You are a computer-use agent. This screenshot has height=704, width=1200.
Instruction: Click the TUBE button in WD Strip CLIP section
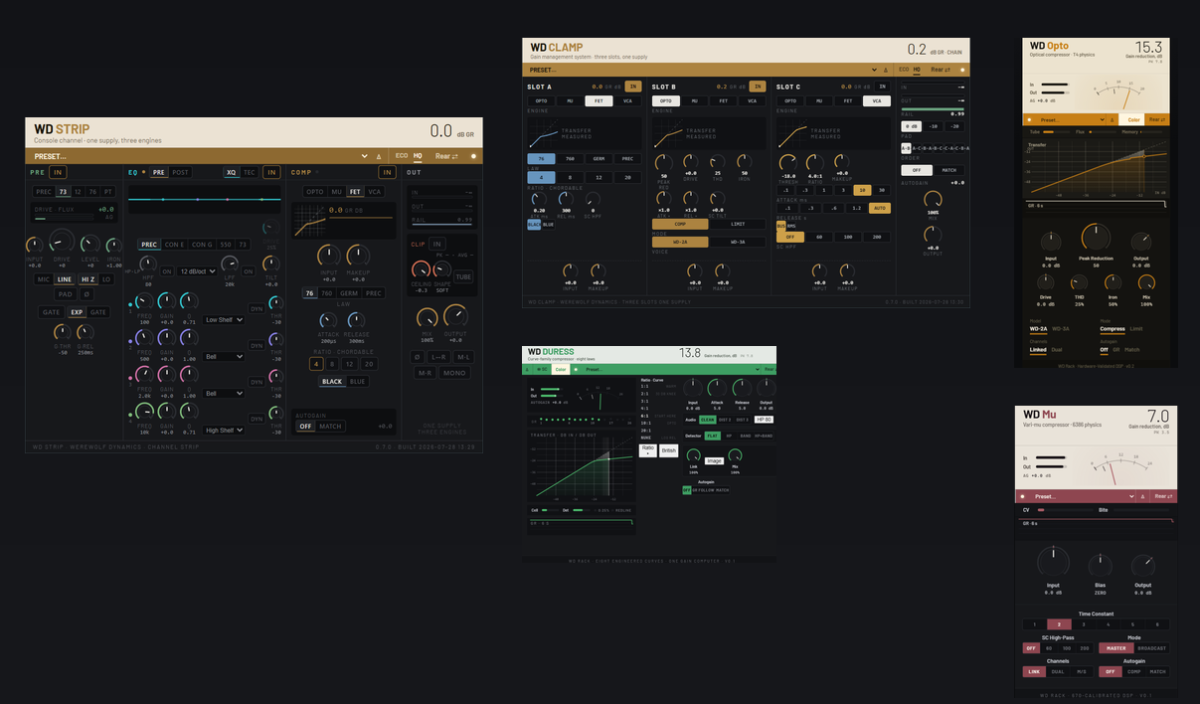point(463,277)
